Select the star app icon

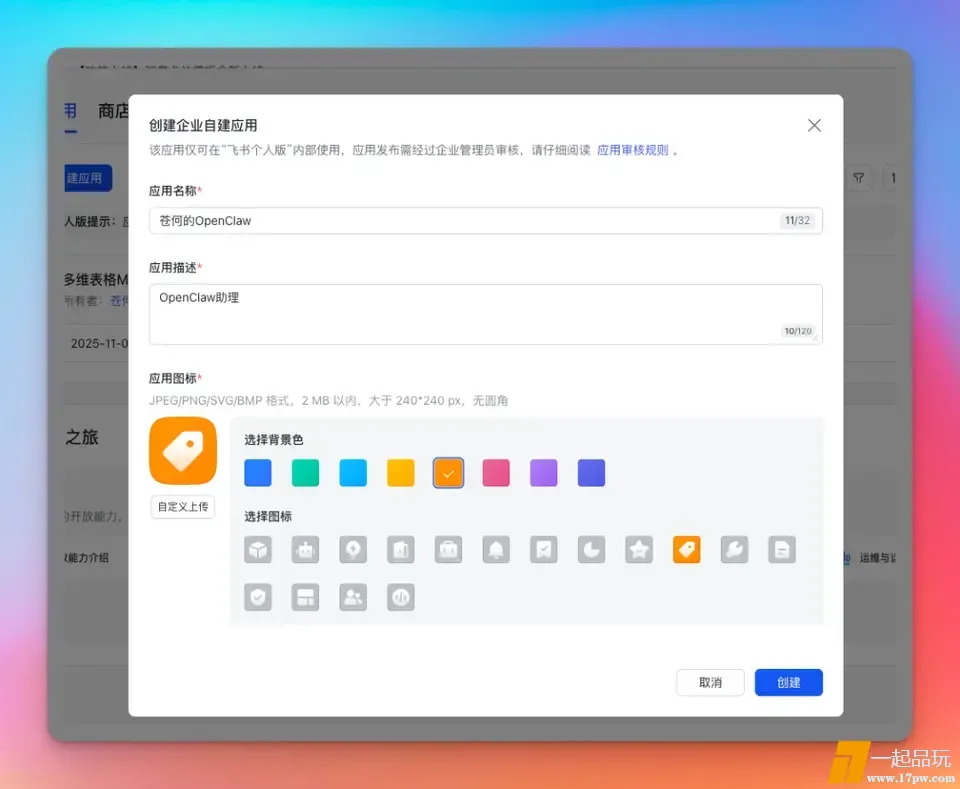(639, 549)
